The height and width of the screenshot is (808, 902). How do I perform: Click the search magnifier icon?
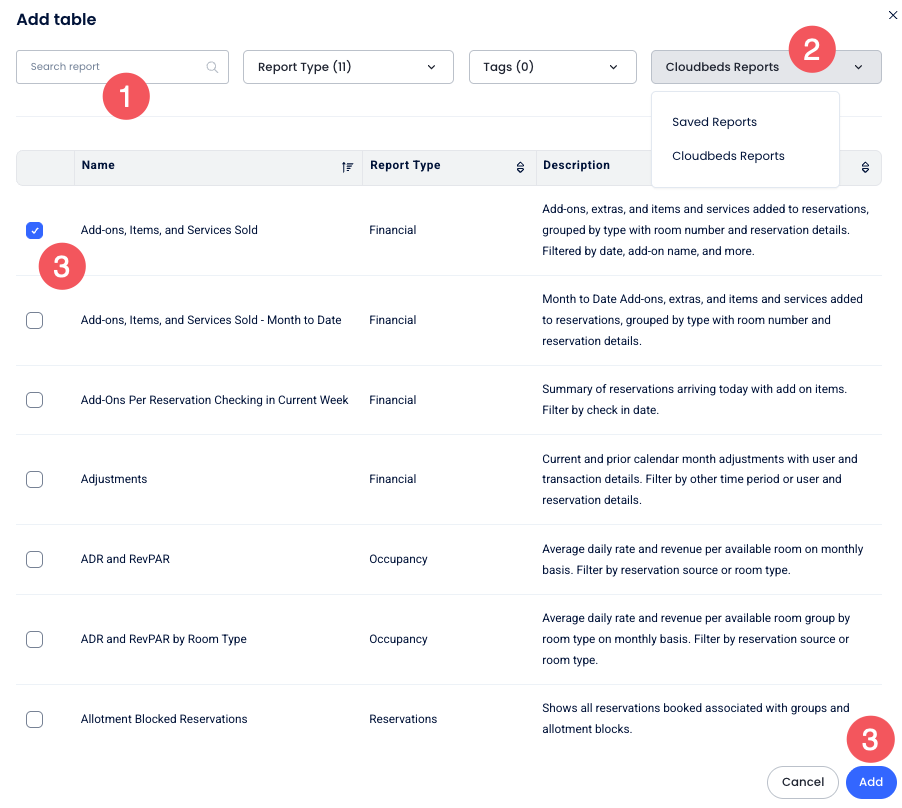(212, 67)
